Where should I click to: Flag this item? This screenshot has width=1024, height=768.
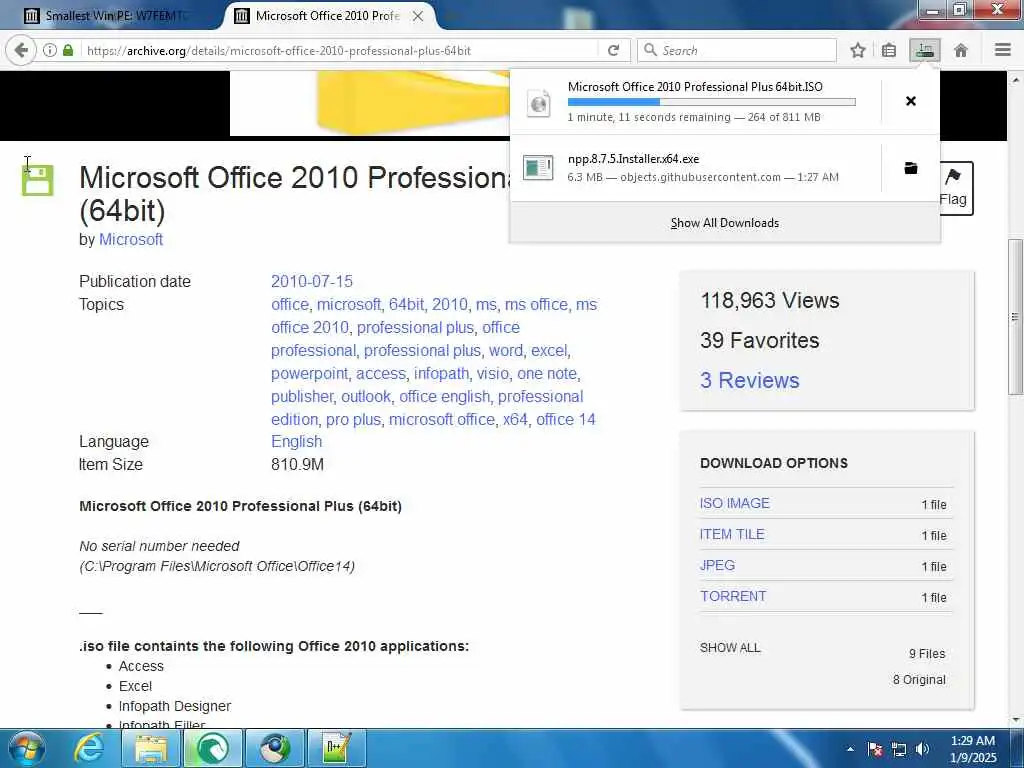point(953,188)
